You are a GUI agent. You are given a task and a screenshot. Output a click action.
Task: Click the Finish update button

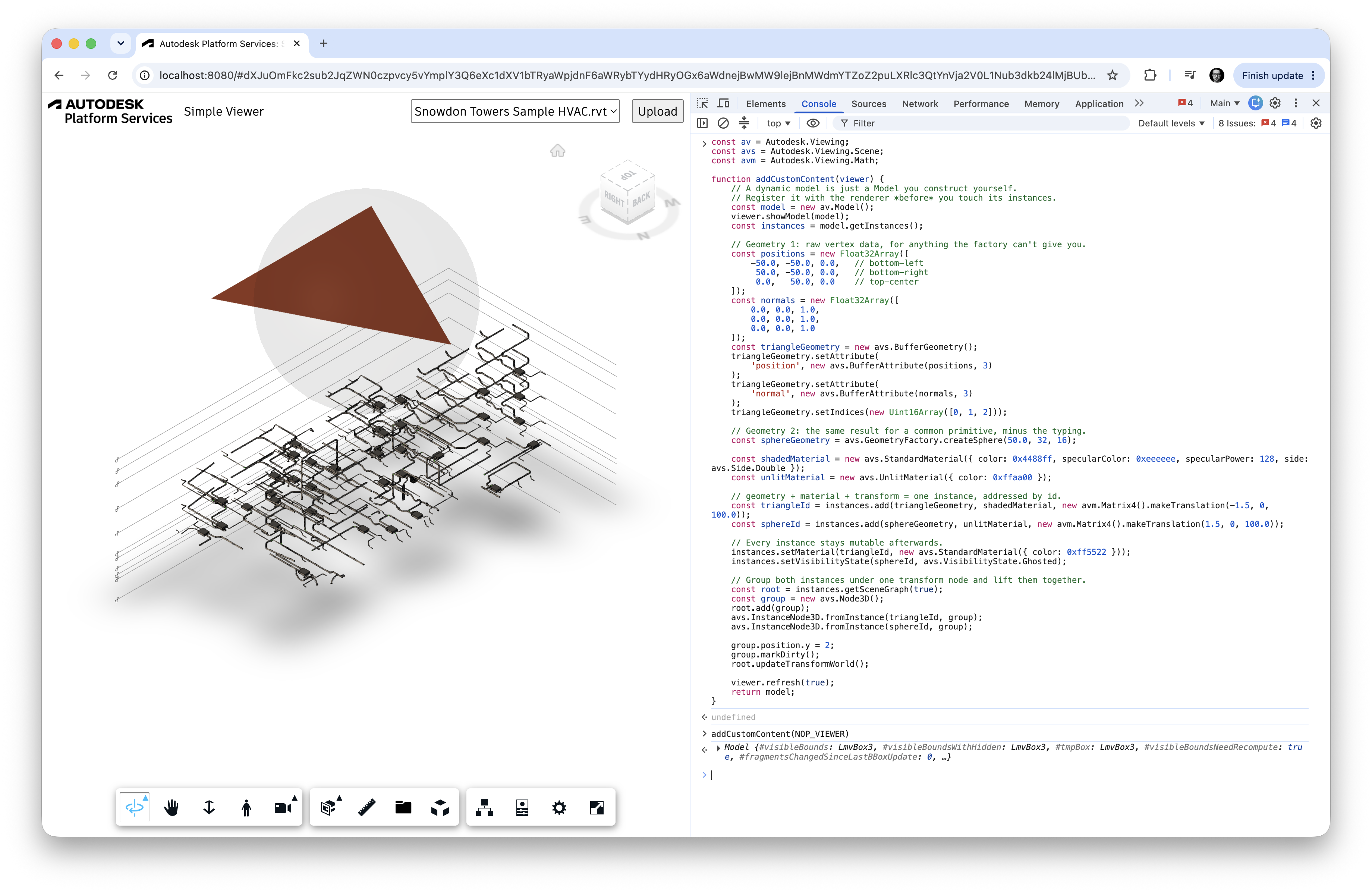(1279, 75)
